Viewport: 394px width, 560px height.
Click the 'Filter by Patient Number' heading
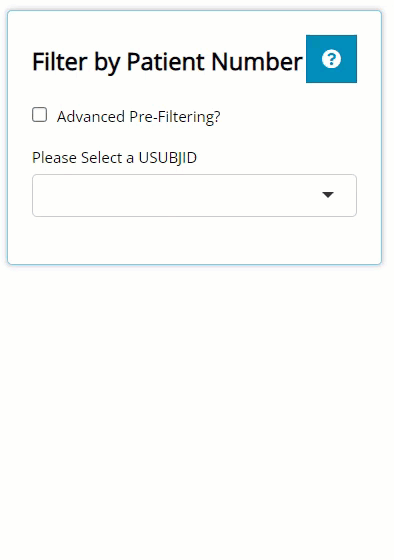(167, 62)
